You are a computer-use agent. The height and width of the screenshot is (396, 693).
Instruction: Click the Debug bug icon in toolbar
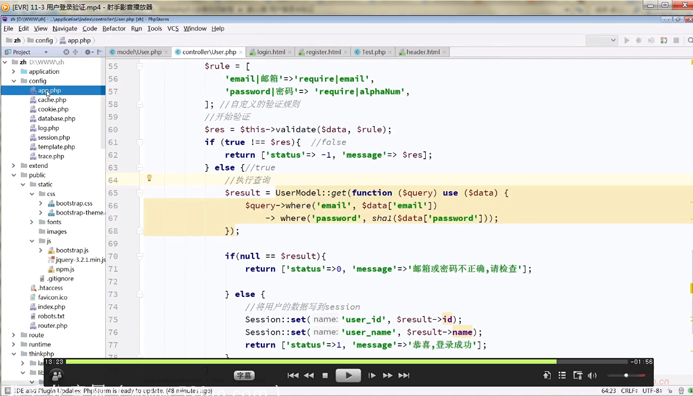[x=639, y=40]
